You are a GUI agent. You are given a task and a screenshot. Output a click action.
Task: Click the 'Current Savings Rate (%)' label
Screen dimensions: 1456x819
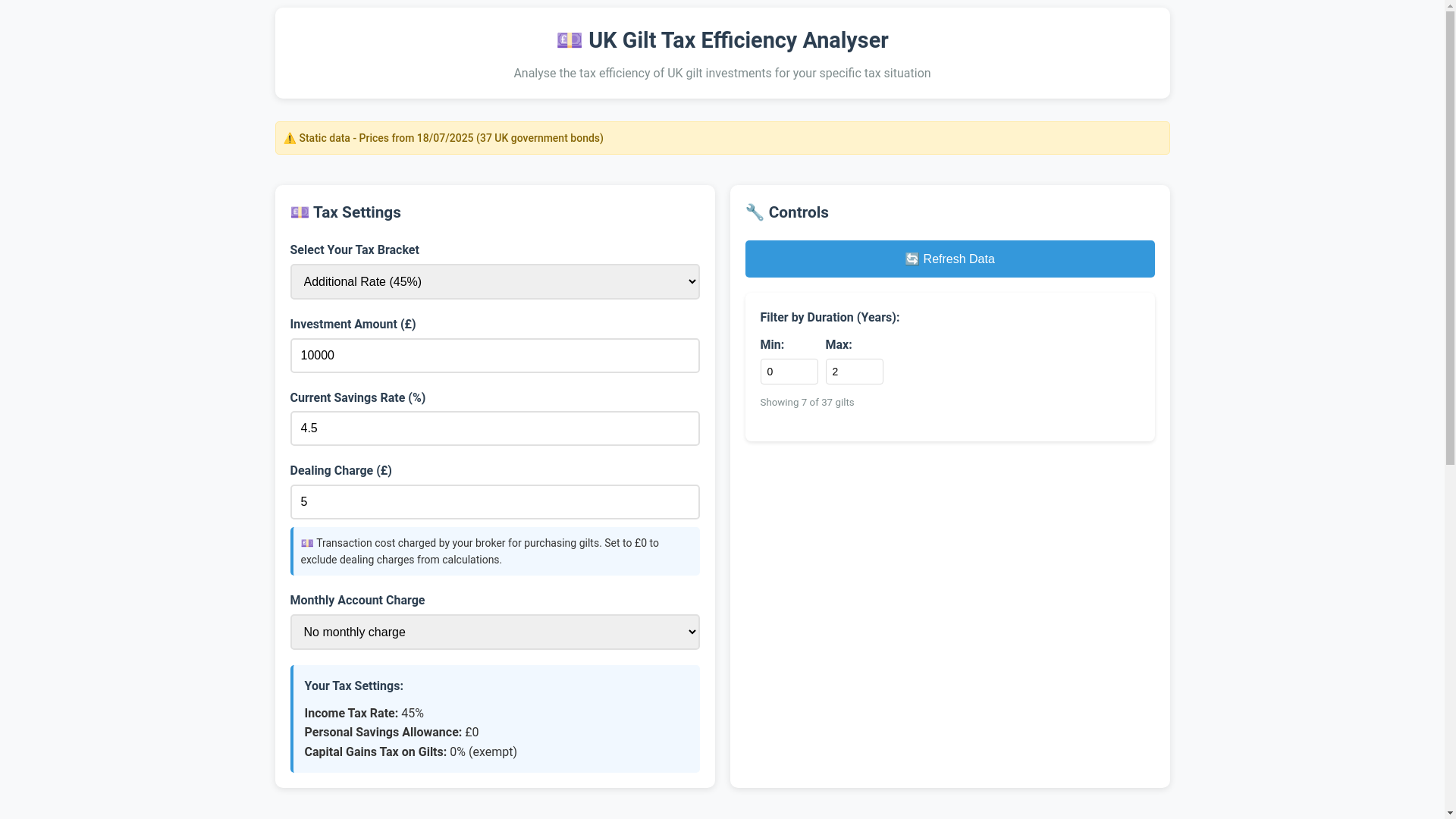(357, 398)
